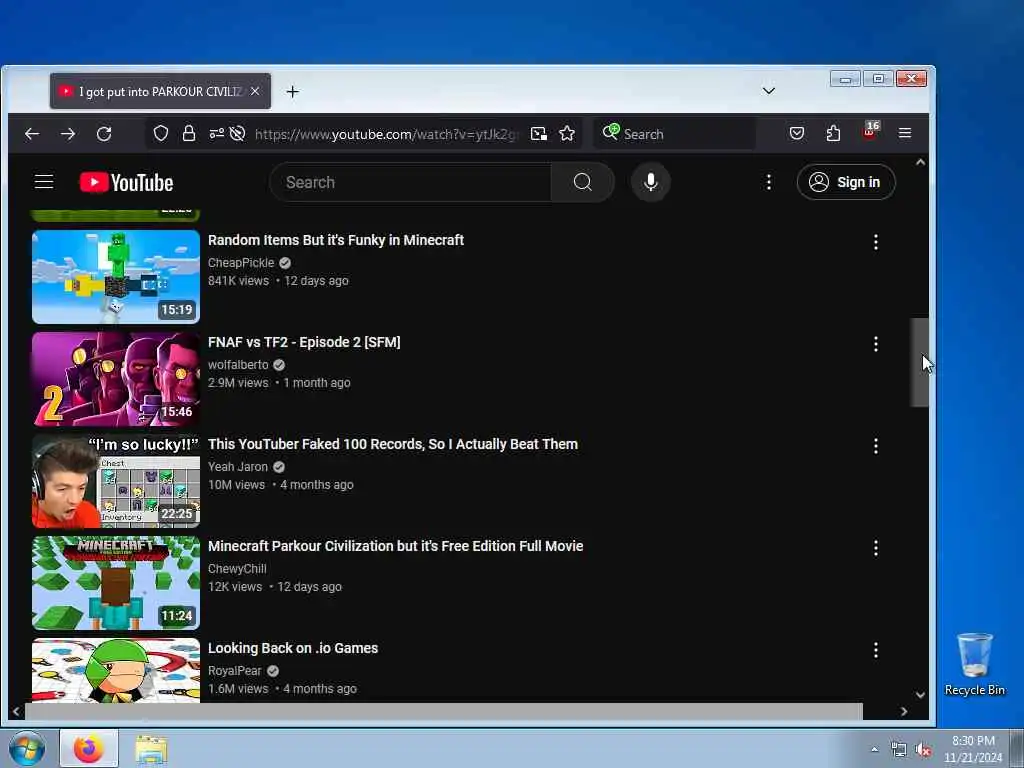Click the 15:46 FNAF vs TF2 thumbnail
1024x768 pixels.
(116, 379)
